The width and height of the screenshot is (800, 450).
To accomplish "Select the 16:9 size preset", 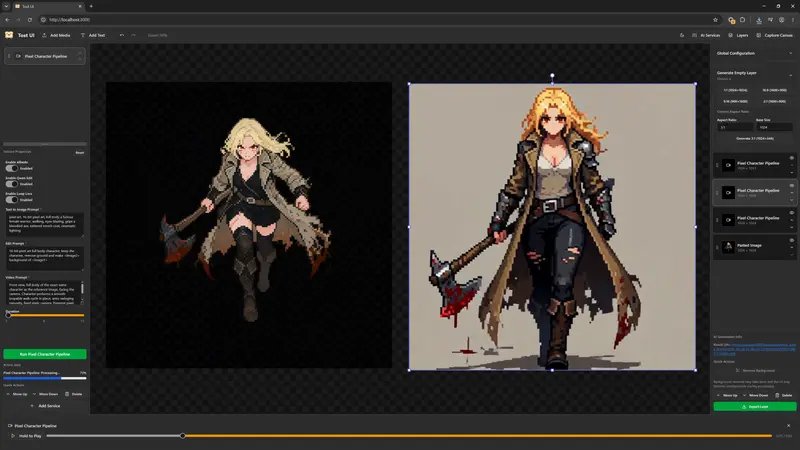I will tap(774, 90).
